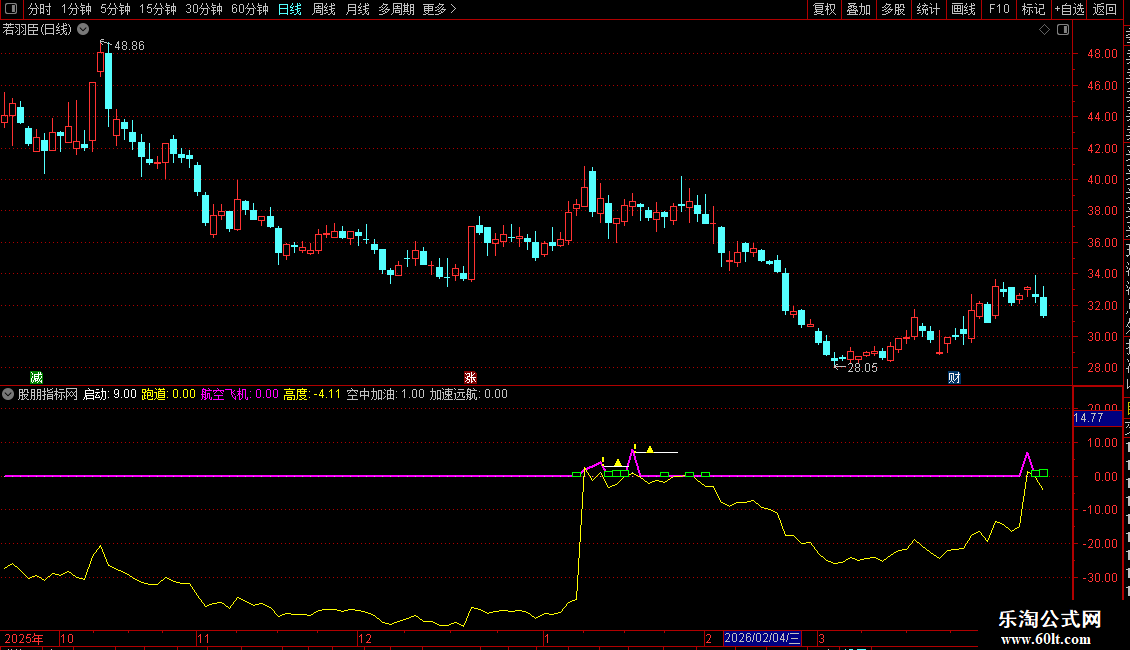
Task: Select the 15分钟 period tab
Action: click(157, 9)
